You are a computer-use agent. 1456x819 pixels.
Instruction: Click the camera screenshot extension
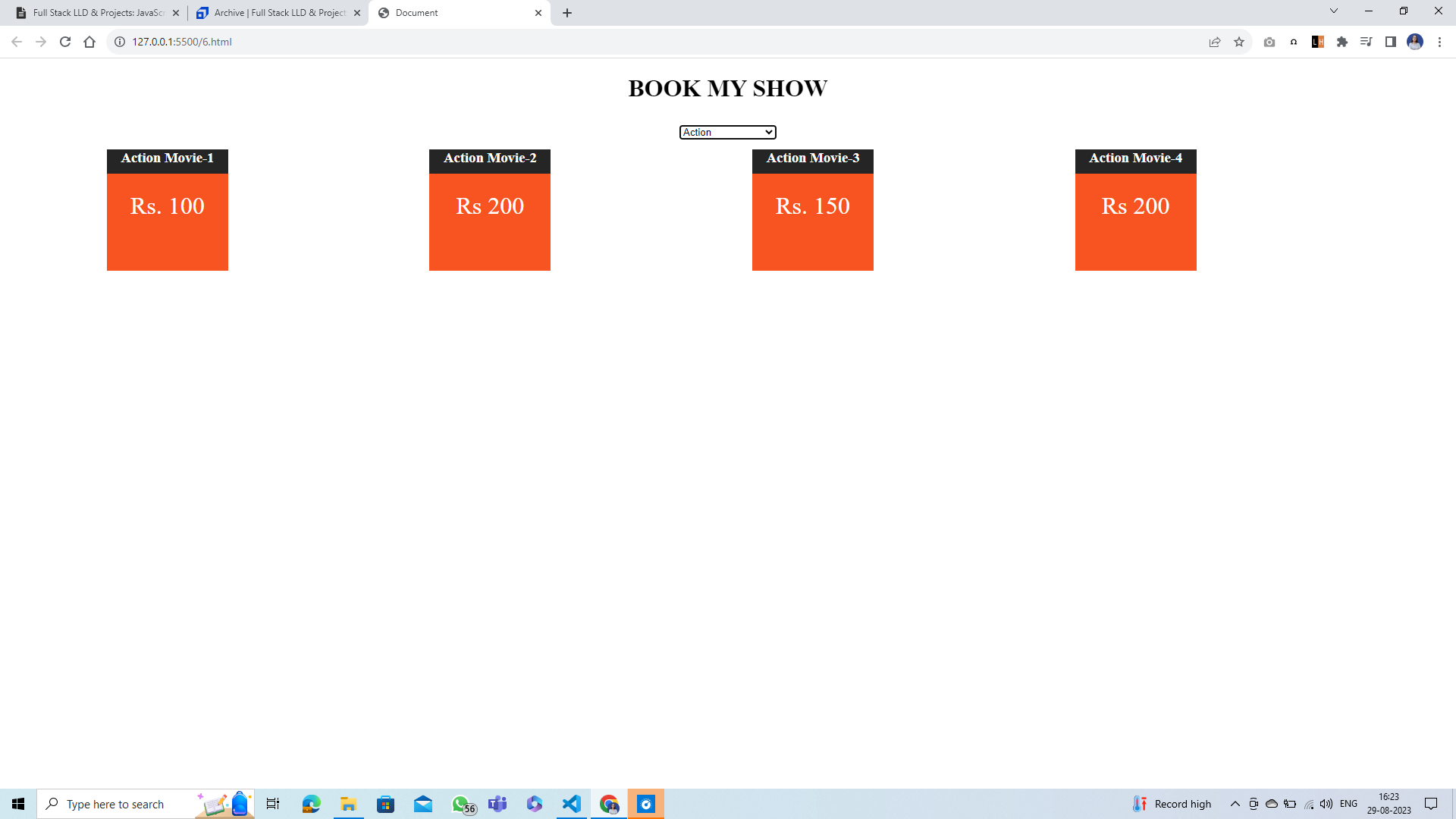point(1269,42)
